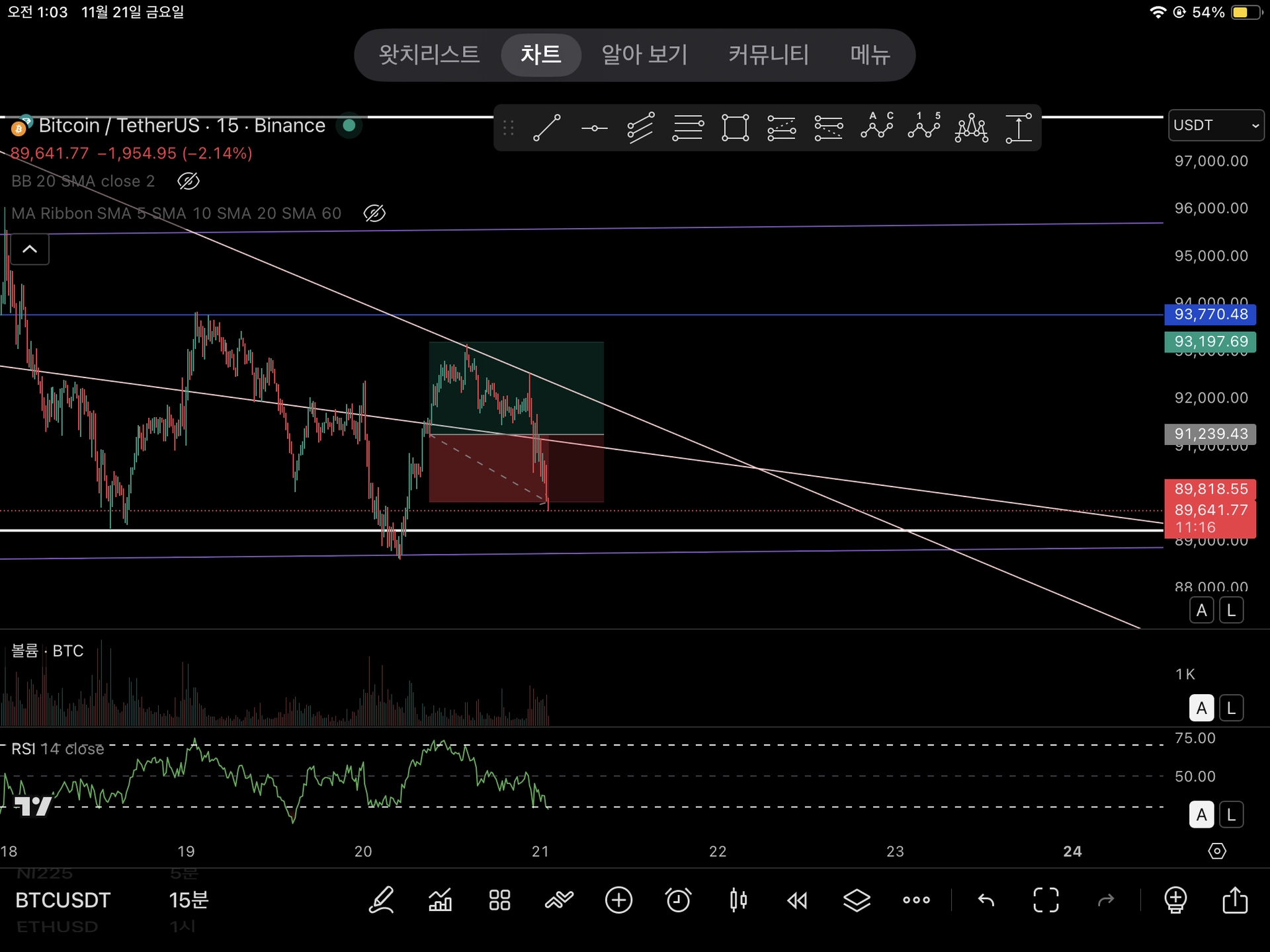Click the 93,770.48 blue price label
Screen dimensions: 1270x952
point(1210,314)
